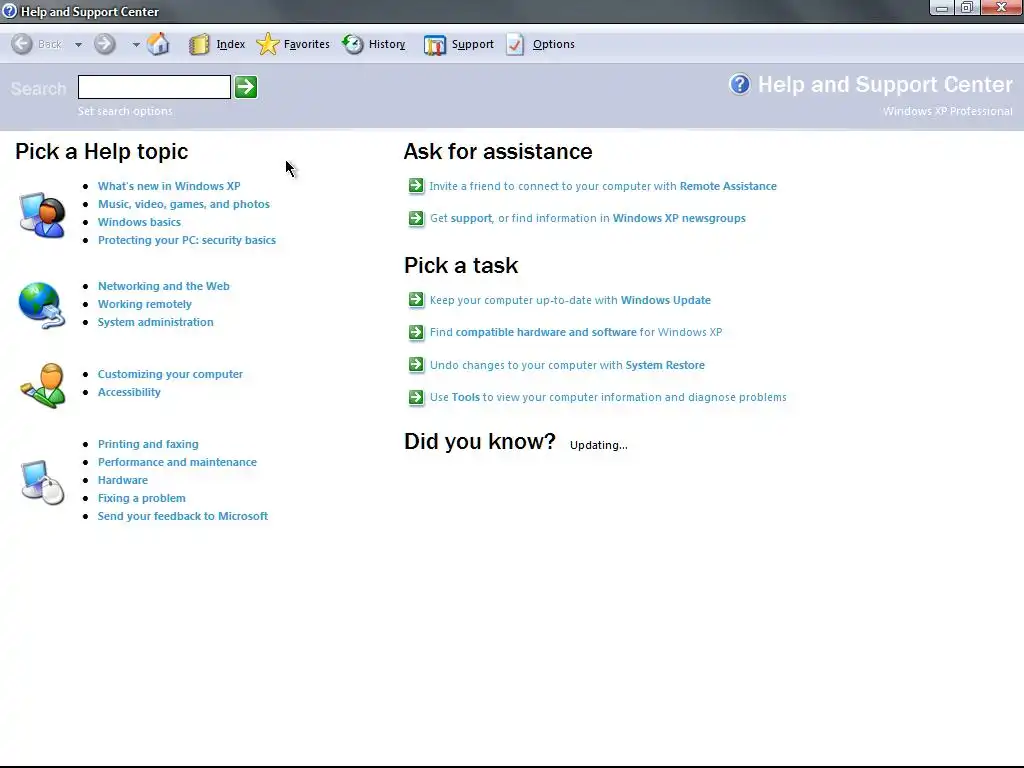The width and height of the screenshot is (1024, 768).
Task: Click green arrow beside Remote Assistance
Action: click(x=416, y=186)
